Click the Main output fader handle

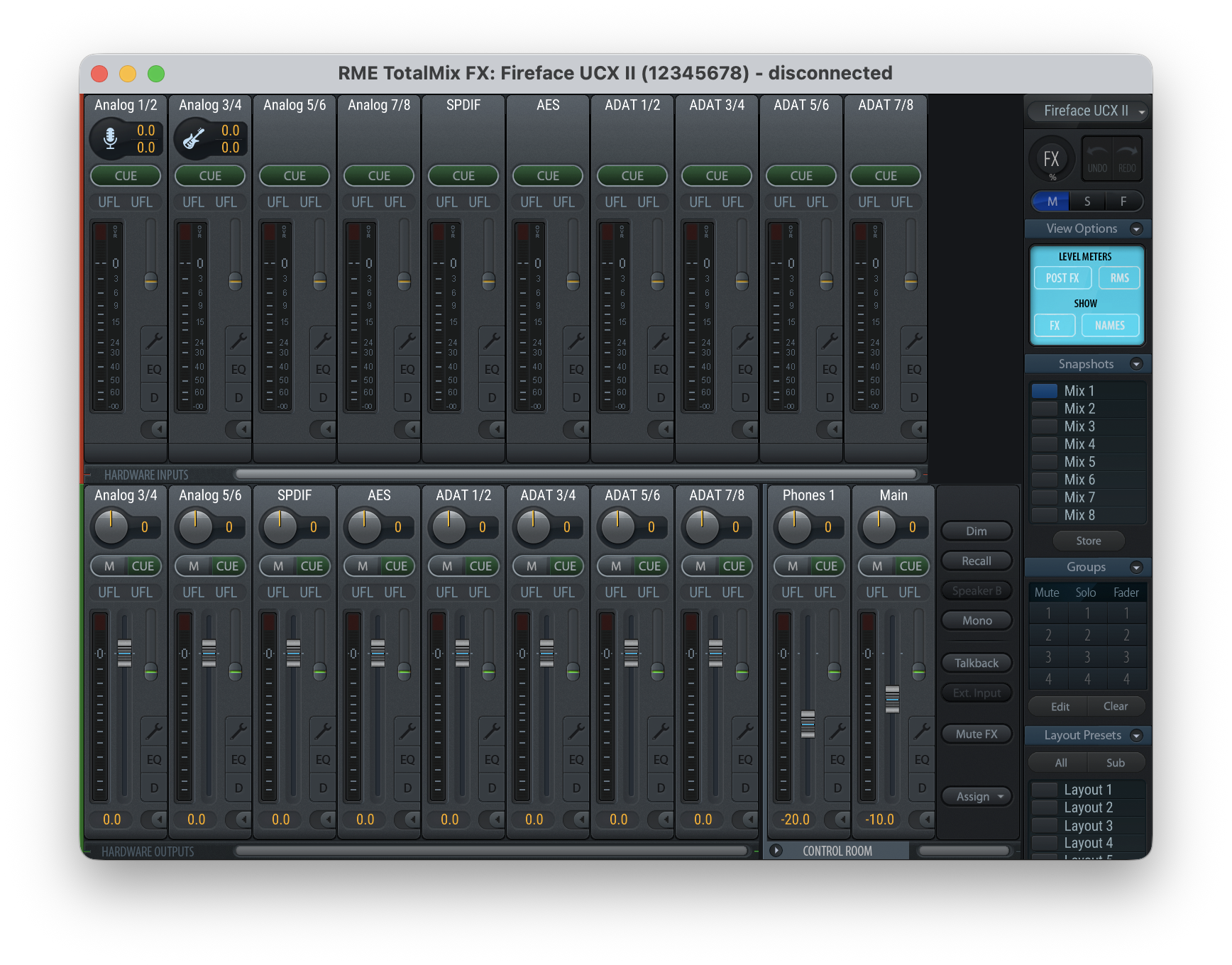click(x=892, y=699)
